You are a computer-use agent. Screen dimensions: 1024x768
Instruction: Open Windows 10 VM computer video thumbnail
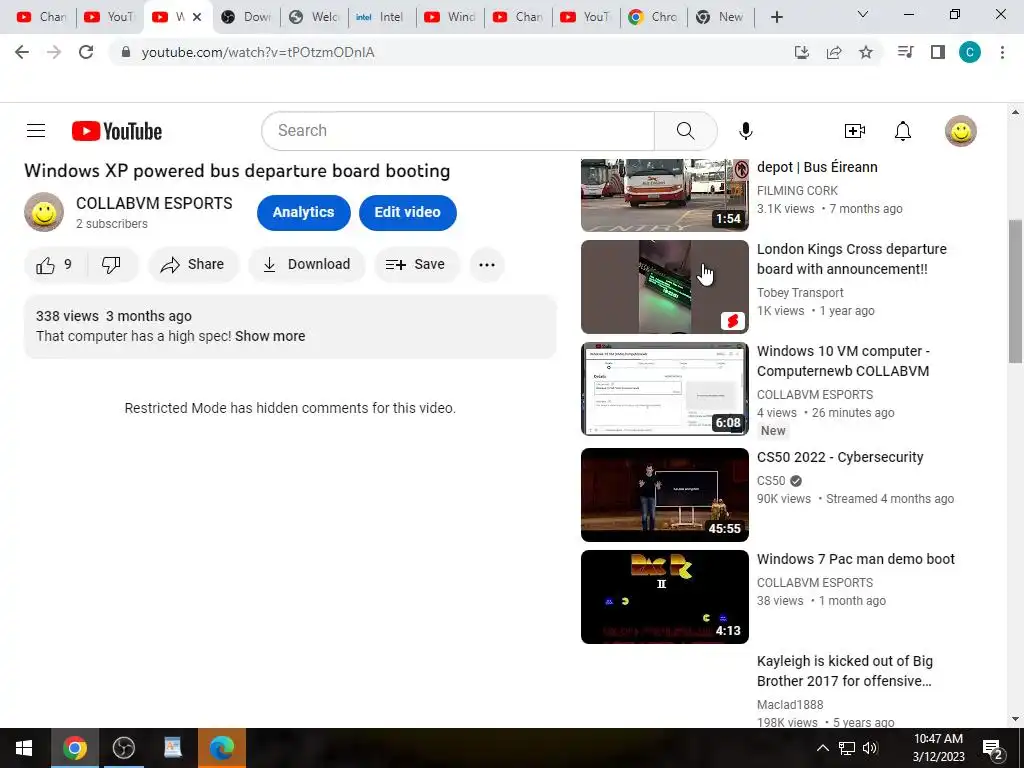tap(665, 389)
